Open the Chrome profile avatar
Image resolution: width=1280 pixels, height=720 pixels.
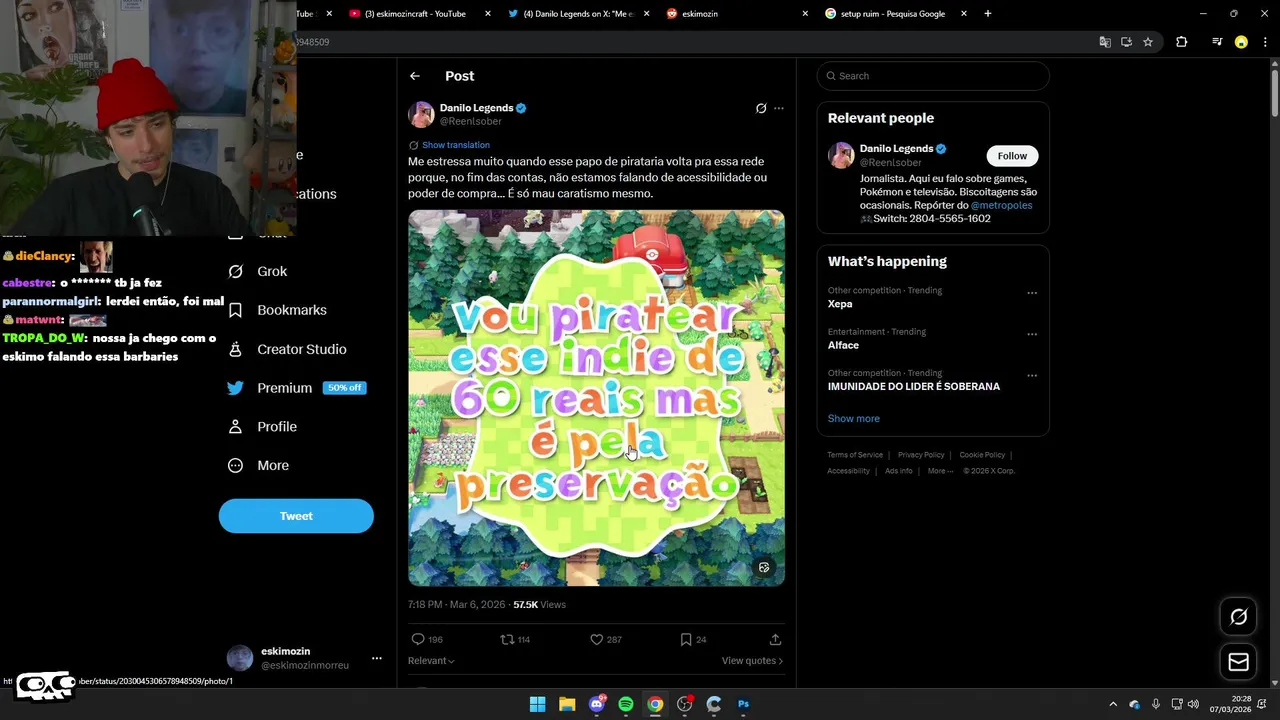(x=1241, y=42)
